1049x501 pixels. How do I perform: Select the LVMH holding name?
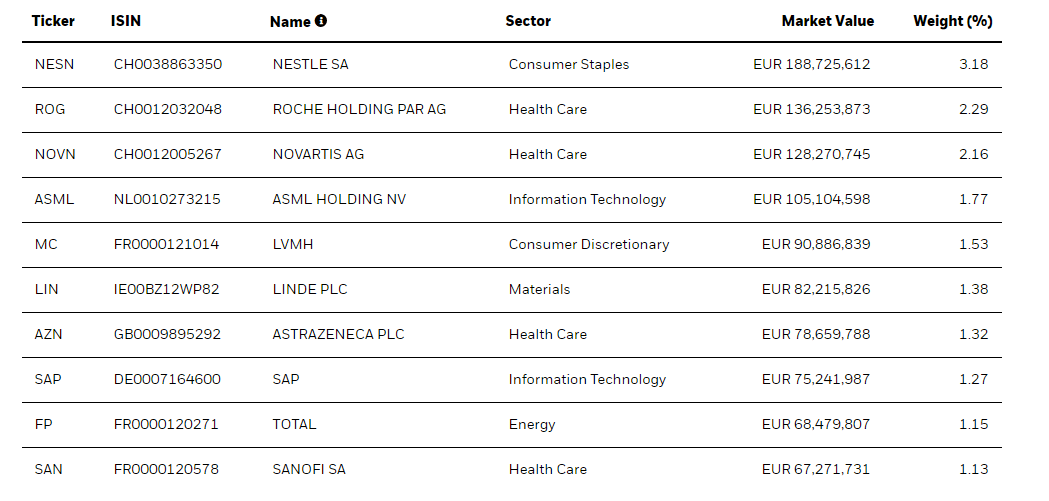tap(294, 244)
